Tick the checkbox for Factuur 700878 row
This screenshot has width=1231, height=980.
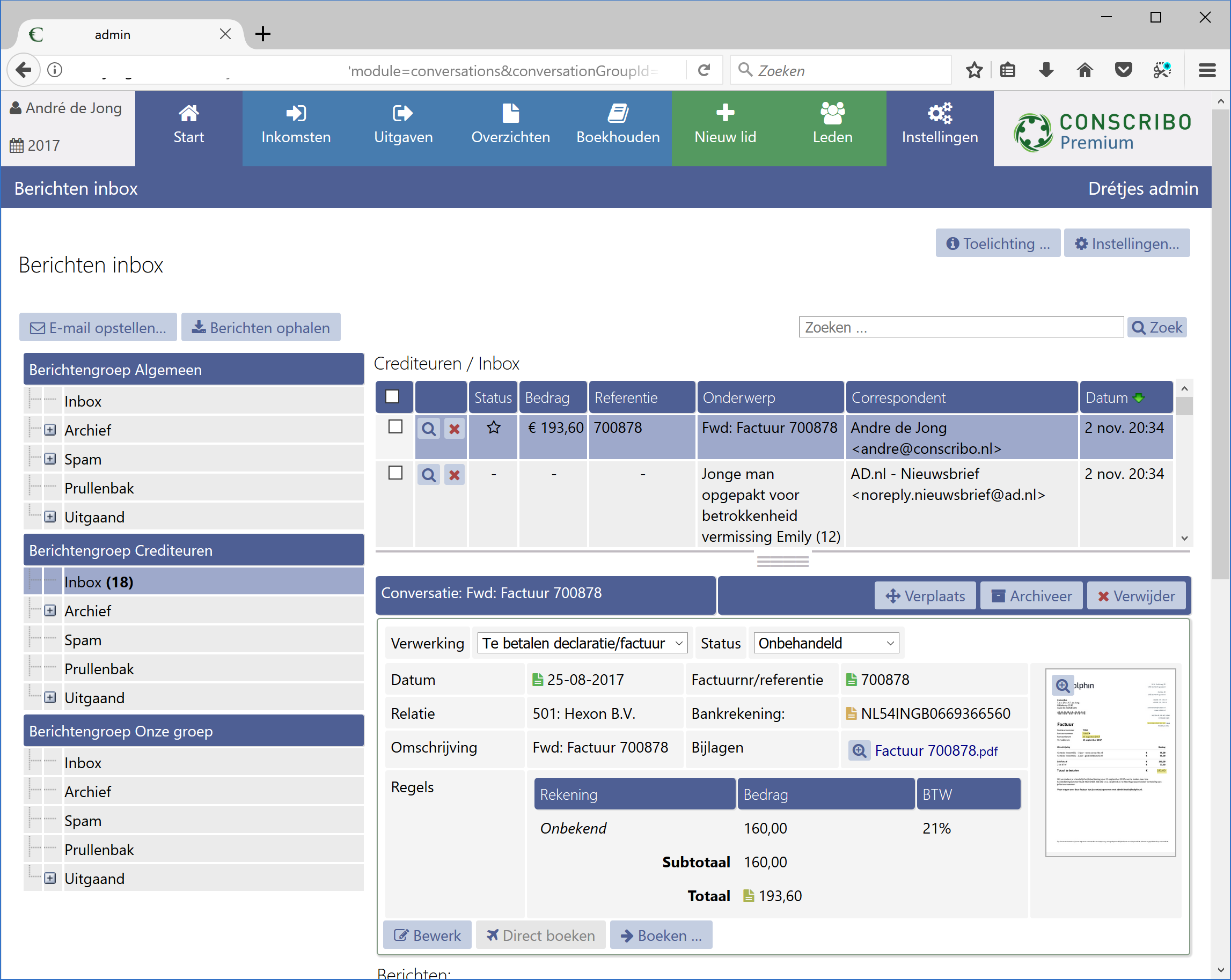pyautogui.click(x=395, y=427)
